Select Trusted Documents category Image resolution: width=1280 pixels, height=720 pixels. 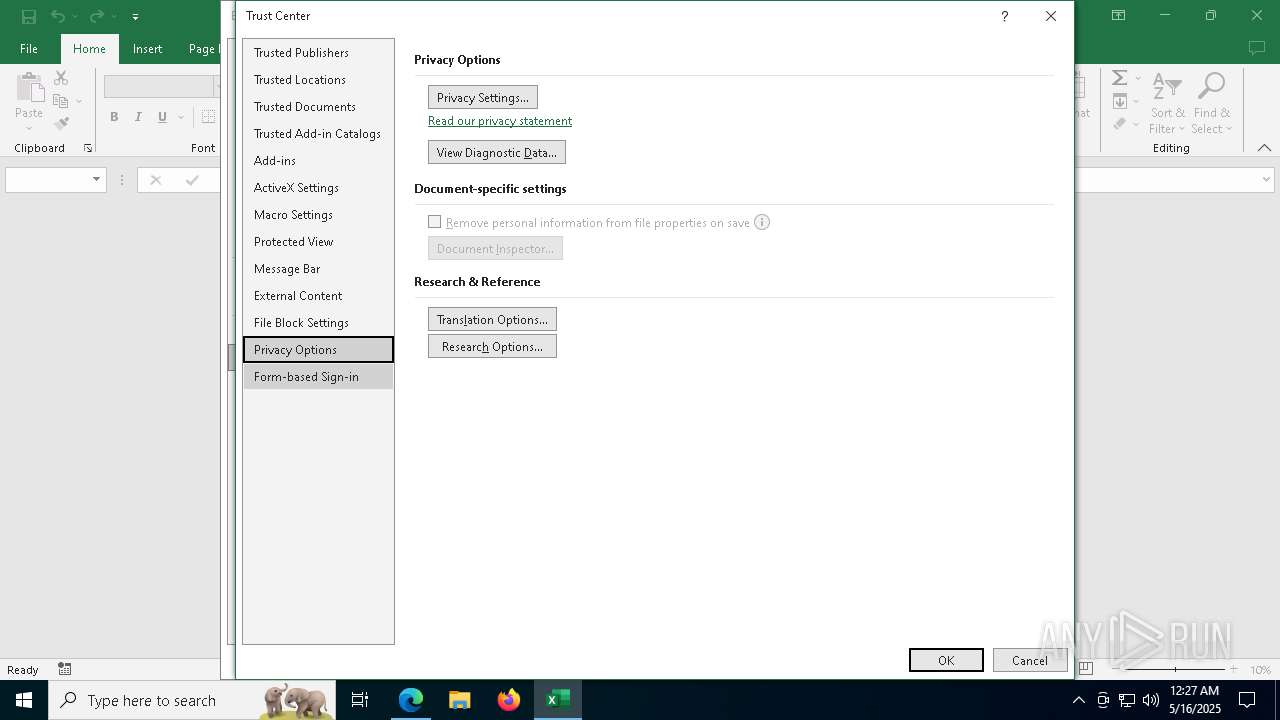(x=318, y=106)
